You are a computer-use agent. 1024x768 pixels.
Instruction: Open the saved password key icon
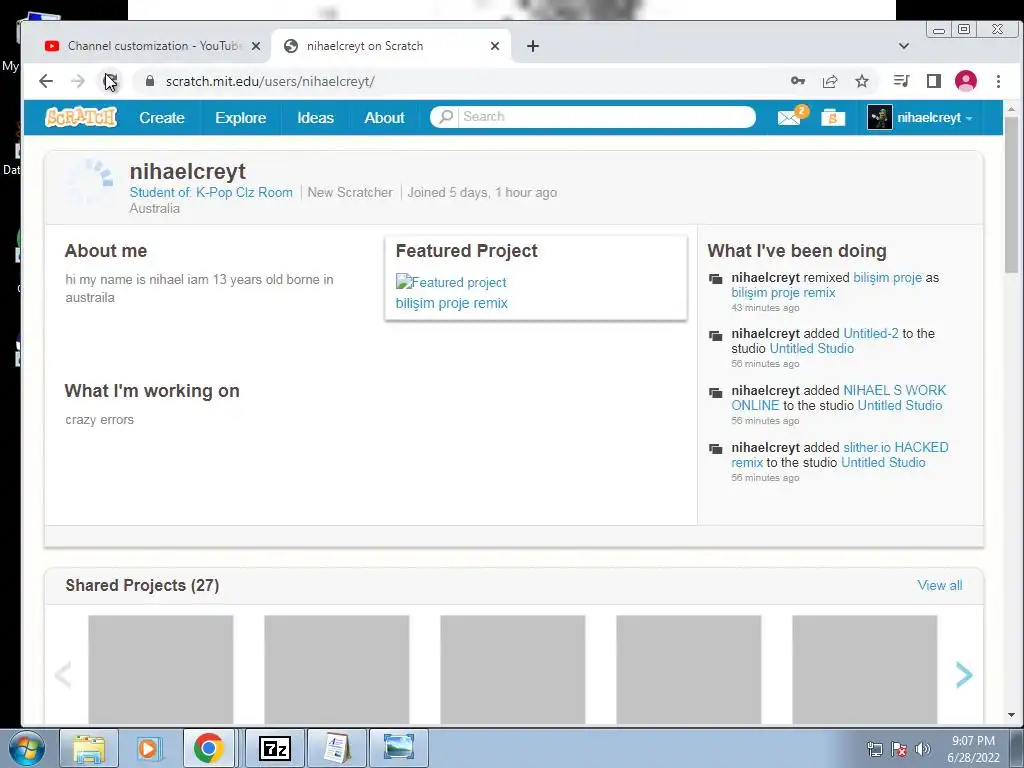797,81
